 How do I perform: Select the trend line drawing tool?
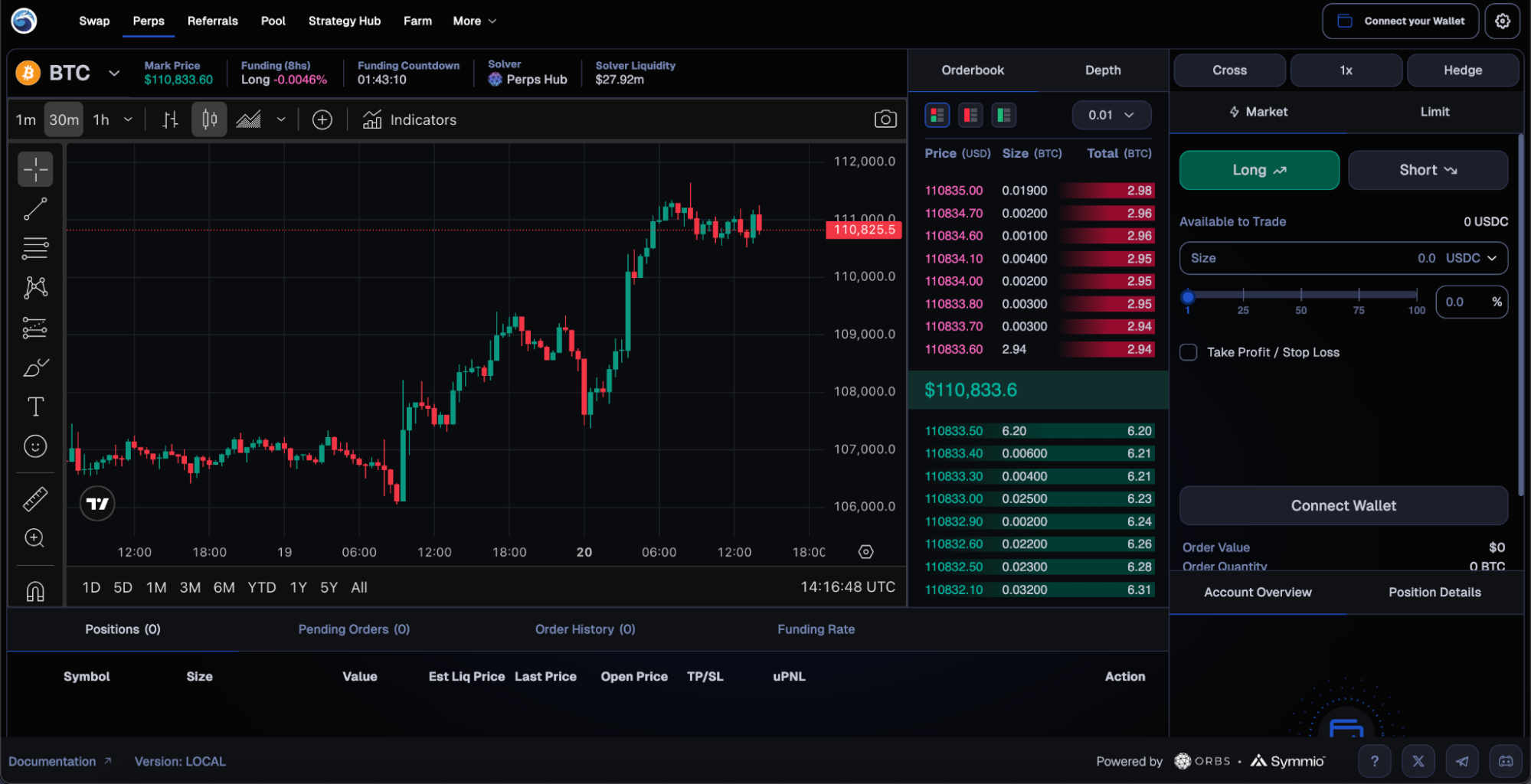[x=35, y=208]
